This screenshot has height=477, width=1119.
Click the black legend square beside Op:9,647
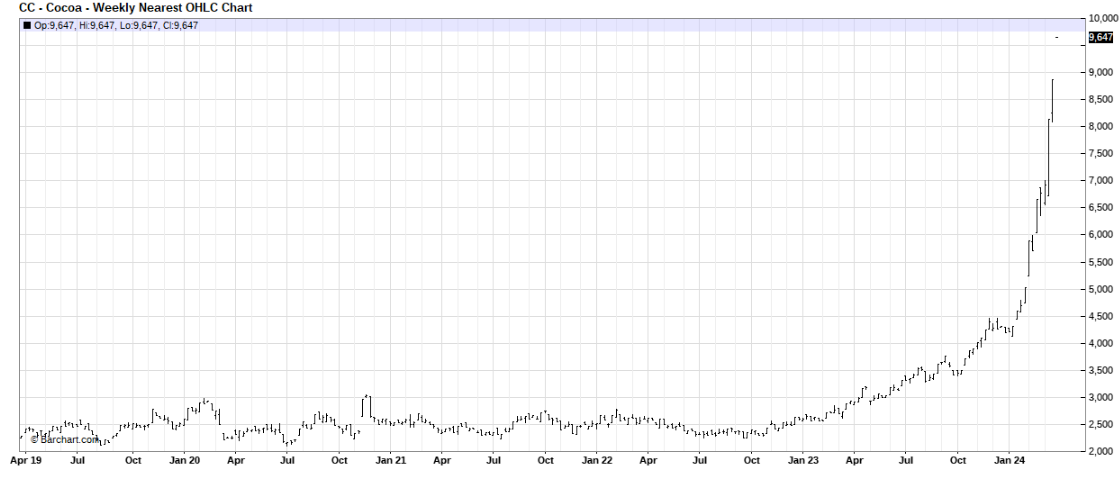26,26
